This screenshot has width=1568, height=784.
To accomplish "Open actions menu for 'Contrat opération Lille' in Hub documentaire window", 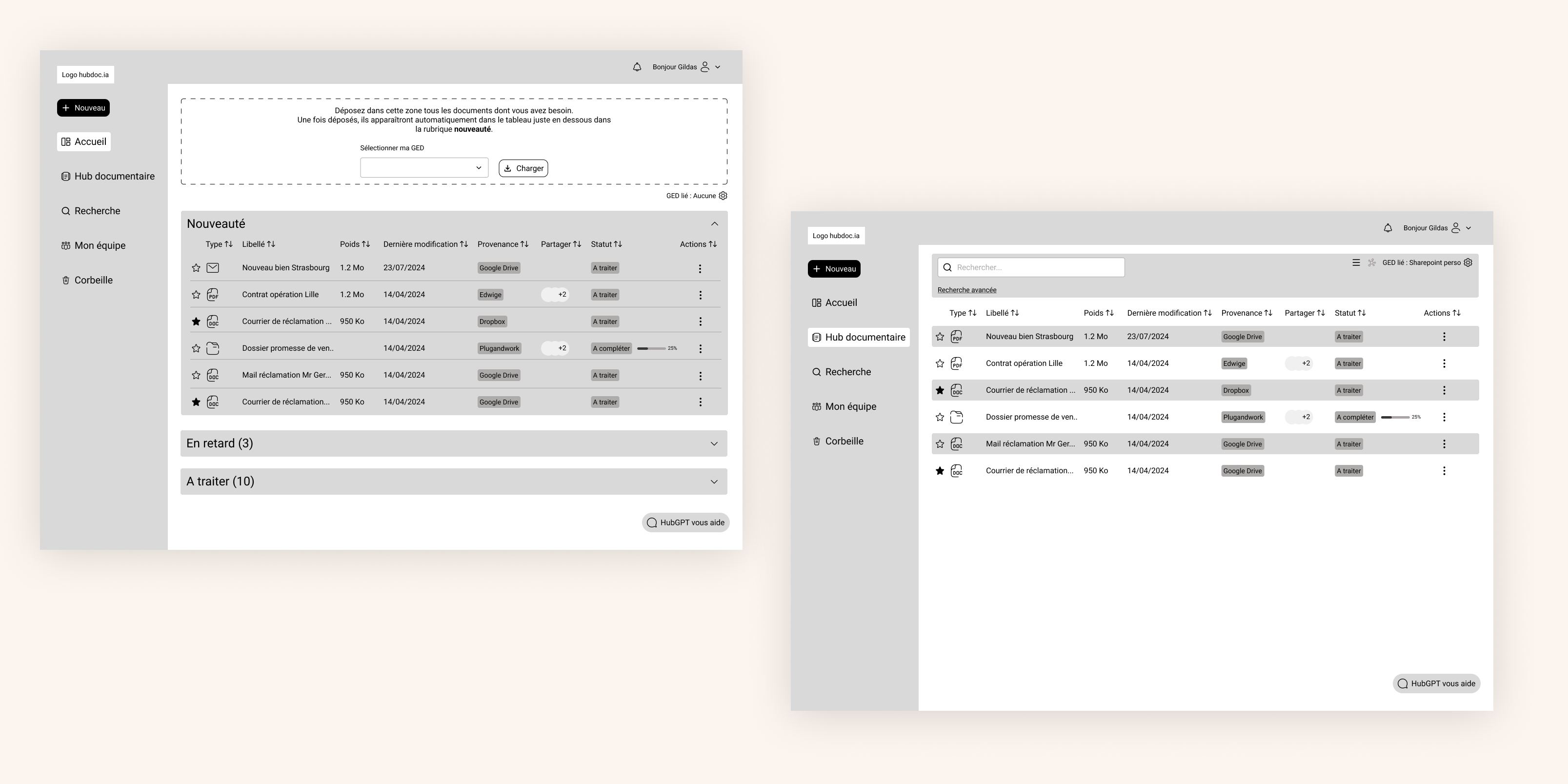I will pyautogui.click(x=1444, y=363).
